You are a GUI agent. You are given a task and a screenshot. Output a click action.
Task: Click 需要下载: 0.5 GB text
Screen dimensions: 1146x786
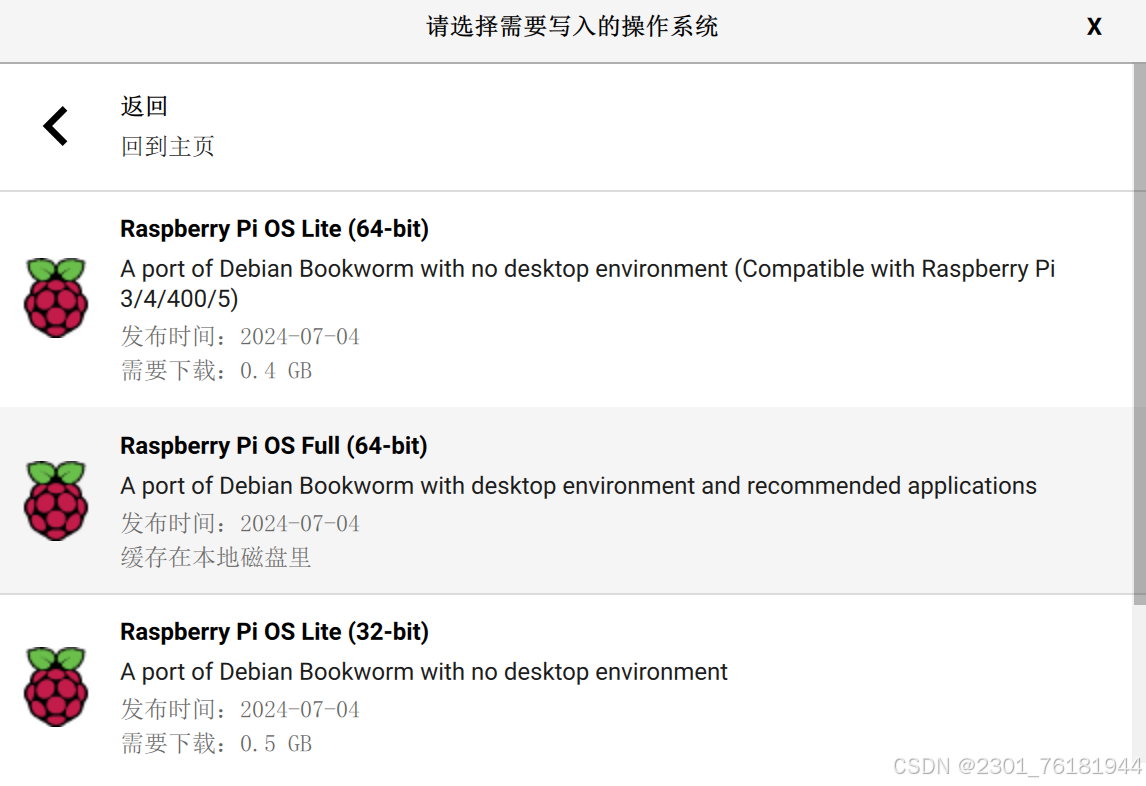pyautogui.click(x=216, y=744)
